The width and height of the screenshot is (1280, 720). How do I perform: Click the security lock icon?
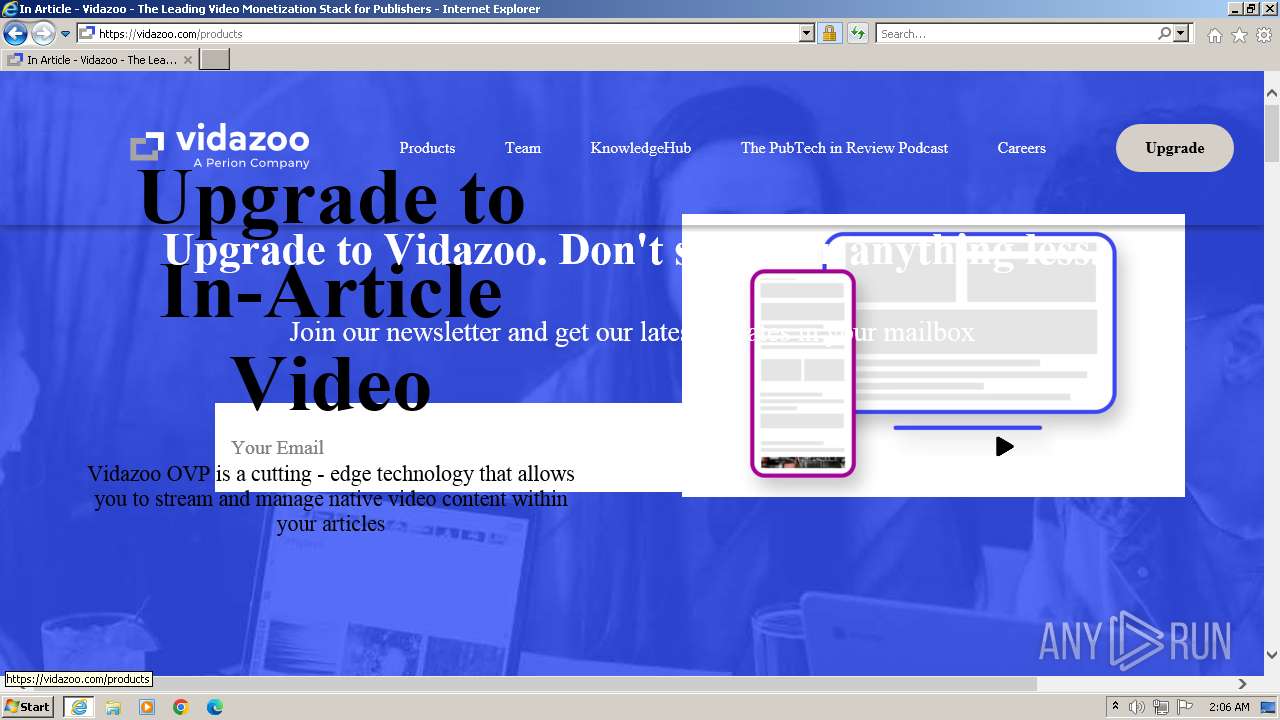click(x=829, y=34)
